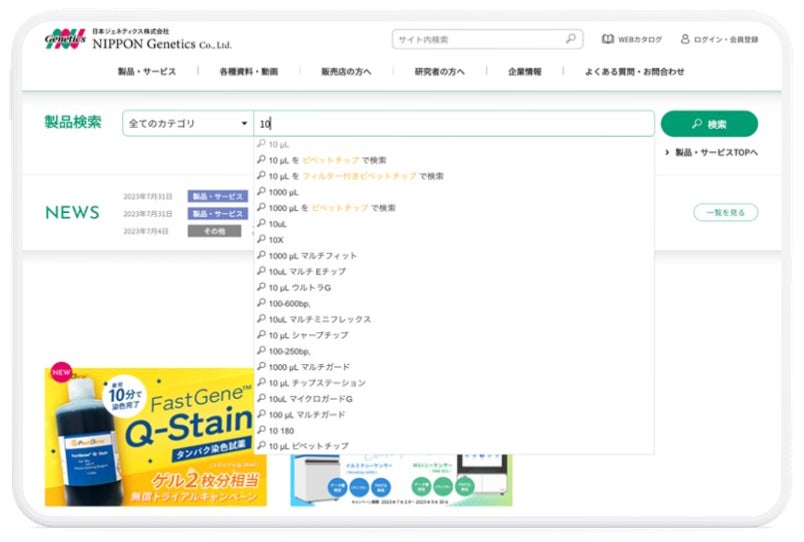Click the login user icon
The image size is (804, 542).
[x=685, y=39]
